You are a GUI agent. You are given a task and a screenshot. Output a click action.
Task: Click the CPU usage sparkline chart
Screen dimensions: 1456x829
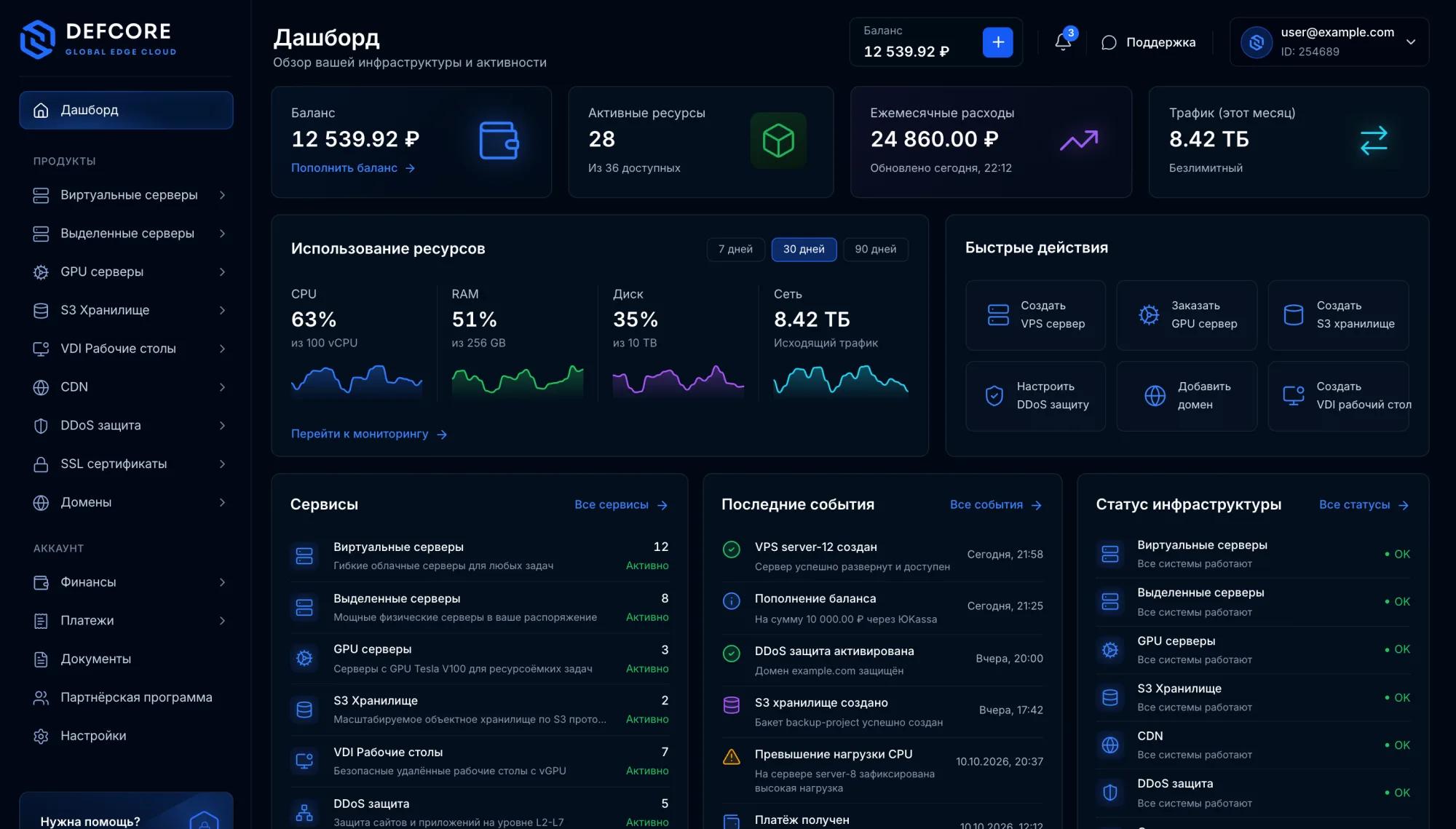click(357, 380)
